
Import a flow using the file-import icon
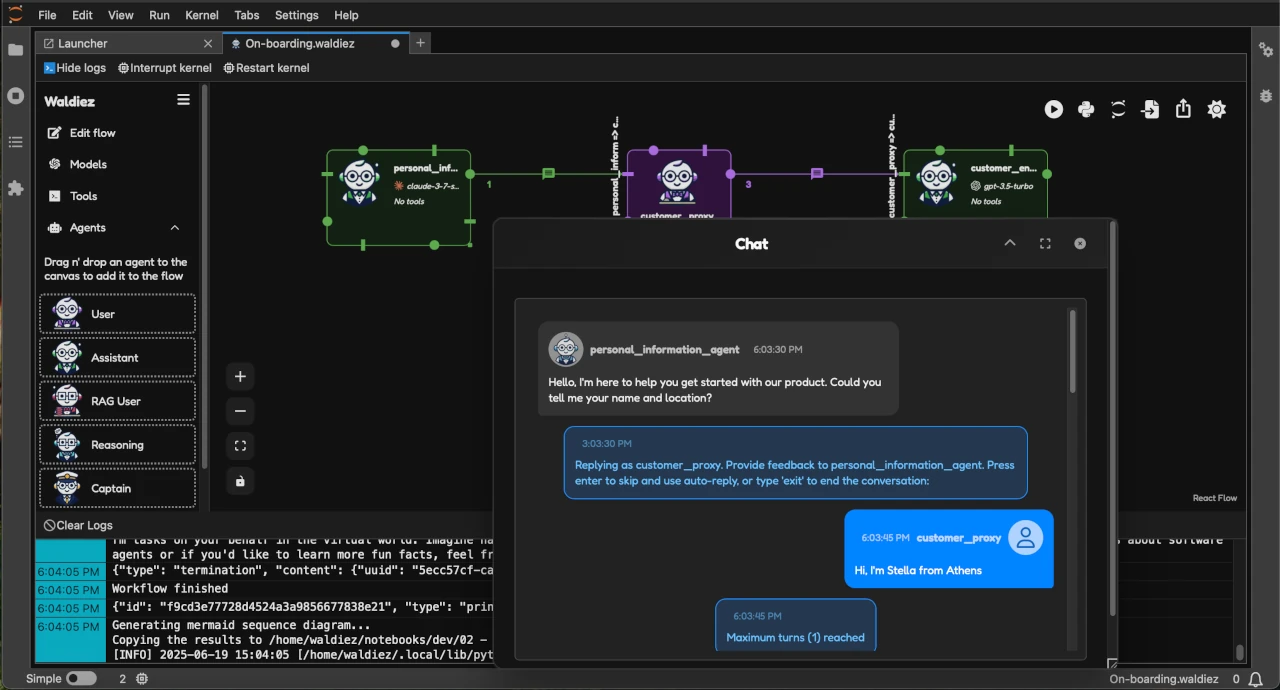[1150, 109]
